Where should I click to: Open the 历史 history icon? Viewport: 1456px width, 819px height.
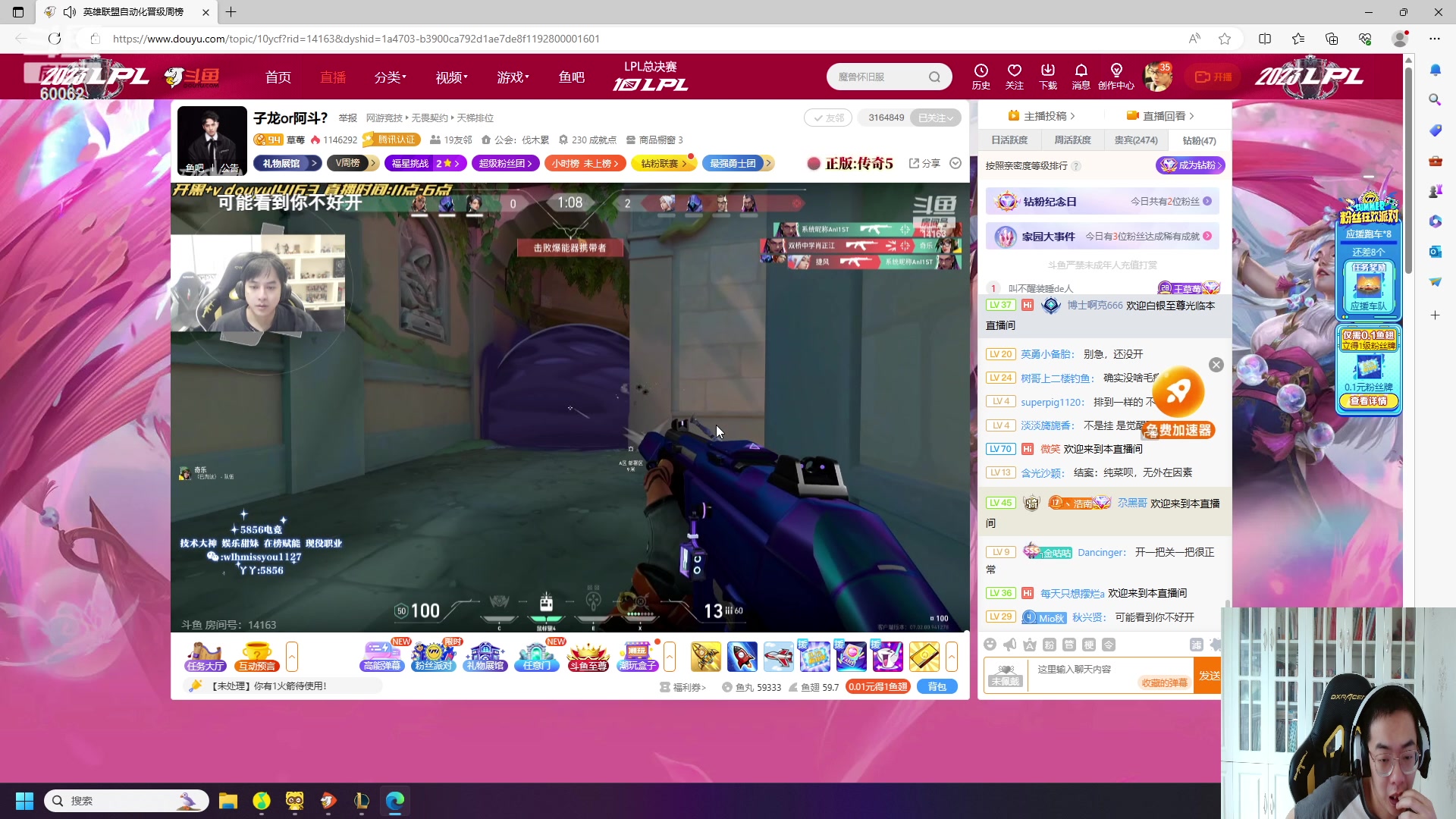click(x=981, y=76)
